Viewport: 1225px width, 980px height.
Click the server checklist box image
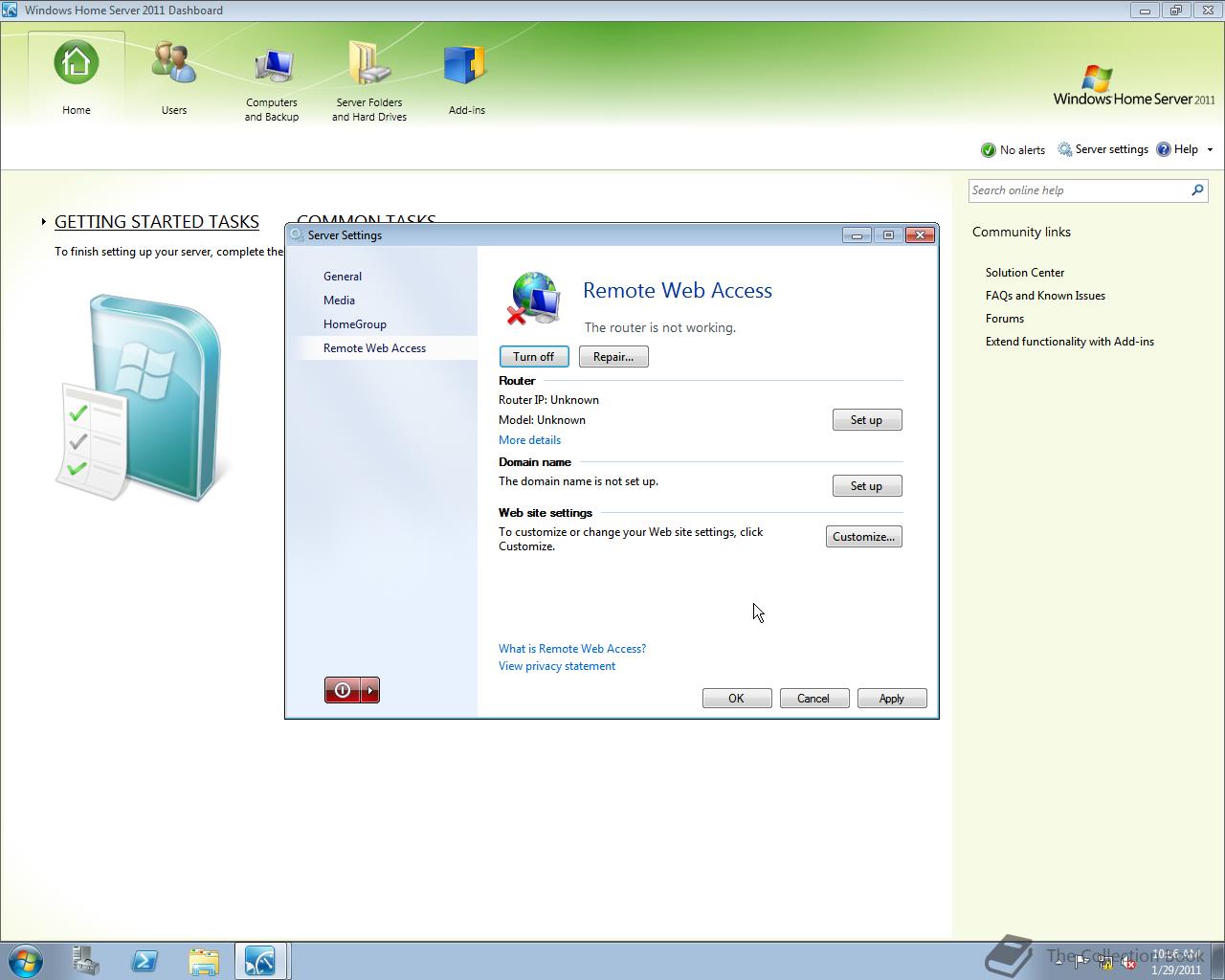pyautogui.click(x=144, y=397)
